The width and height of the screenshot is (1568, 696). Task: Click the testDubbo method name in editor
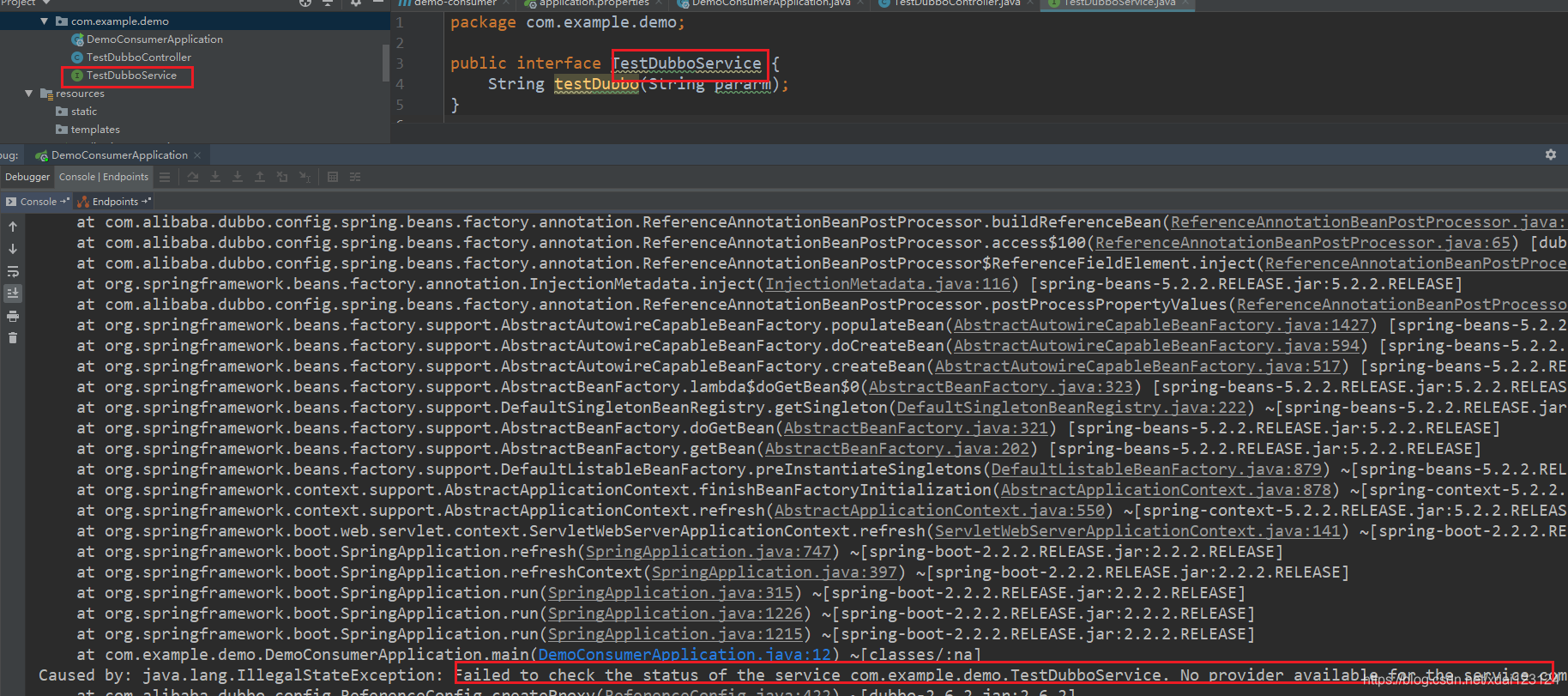596,84
